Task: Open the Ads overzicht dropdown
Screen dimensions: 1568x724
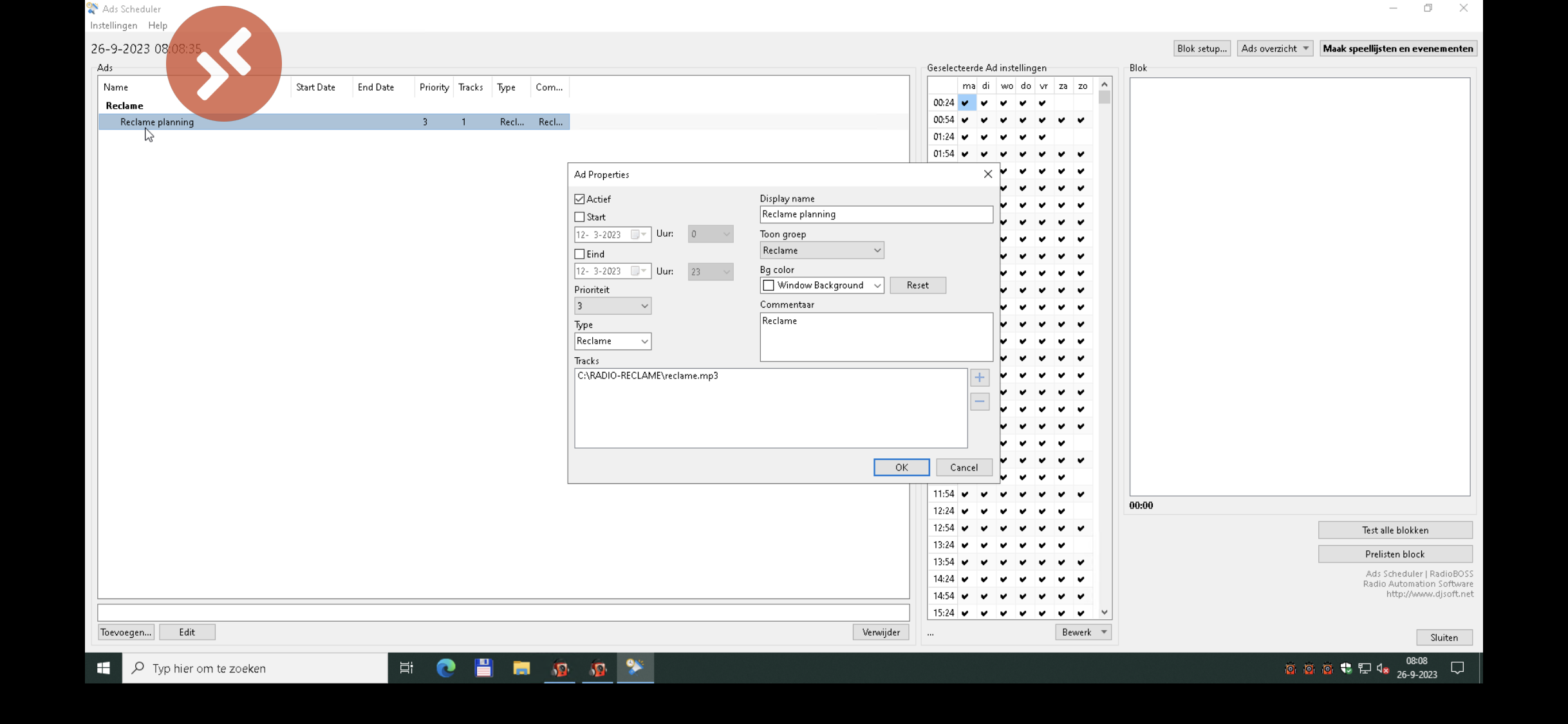Action: (x=1274, y=48)
